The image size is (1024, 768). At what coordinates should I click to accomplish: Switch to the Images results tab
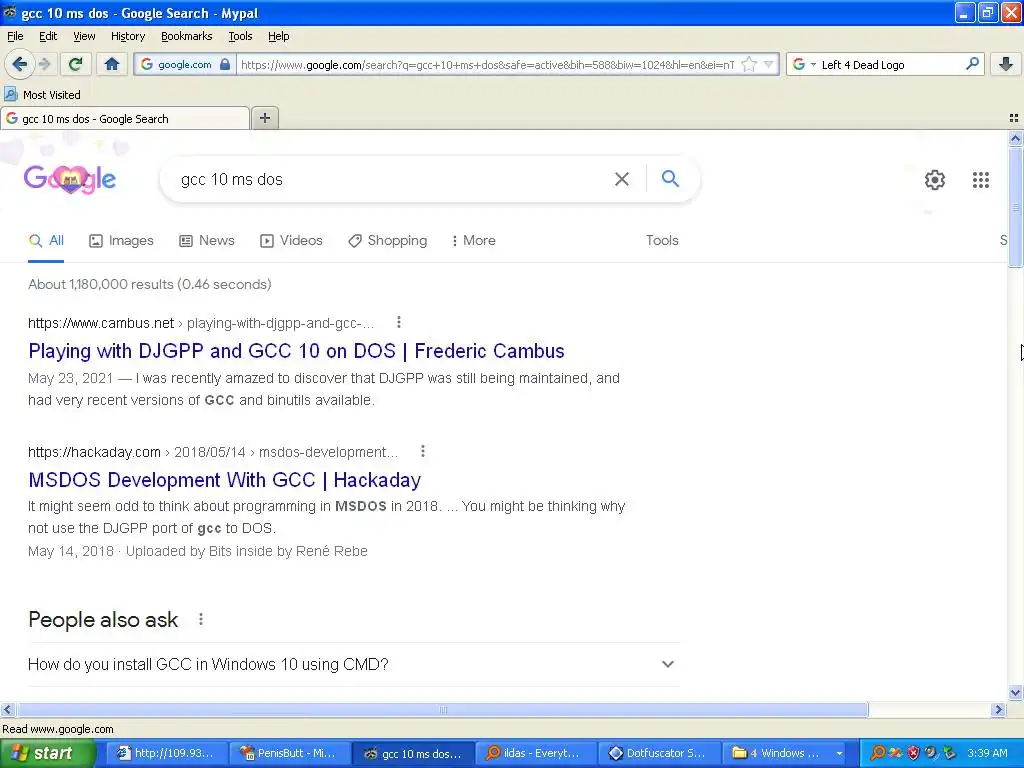click(121, 240)
